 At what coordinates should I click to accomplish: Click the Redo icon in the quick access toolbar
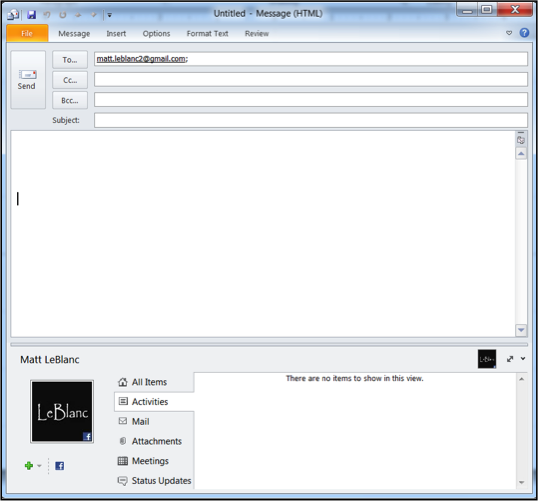pos(63,15)
